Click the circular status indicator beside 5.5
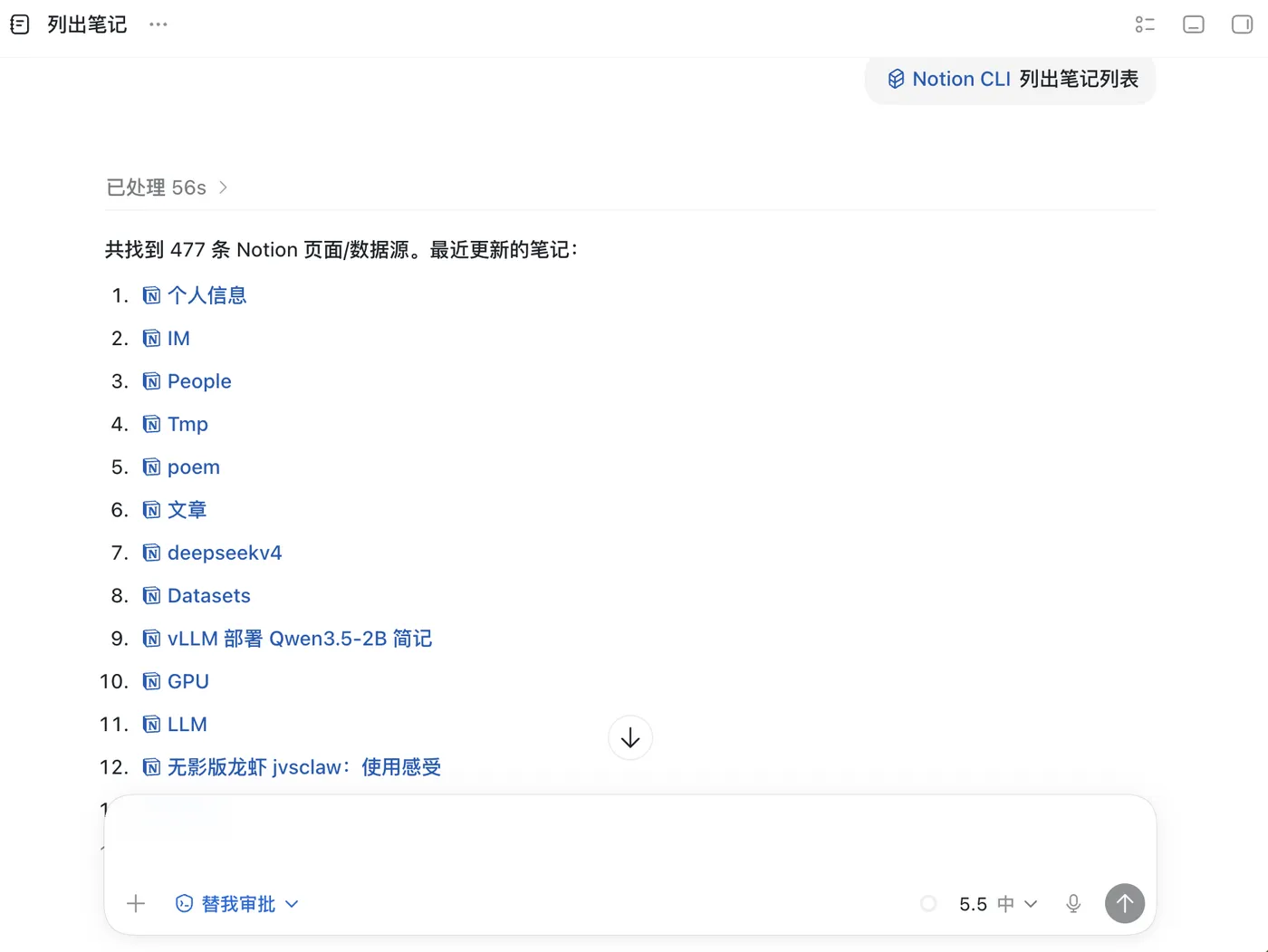This screenshot has height=952, width=1268. point(928,903)
